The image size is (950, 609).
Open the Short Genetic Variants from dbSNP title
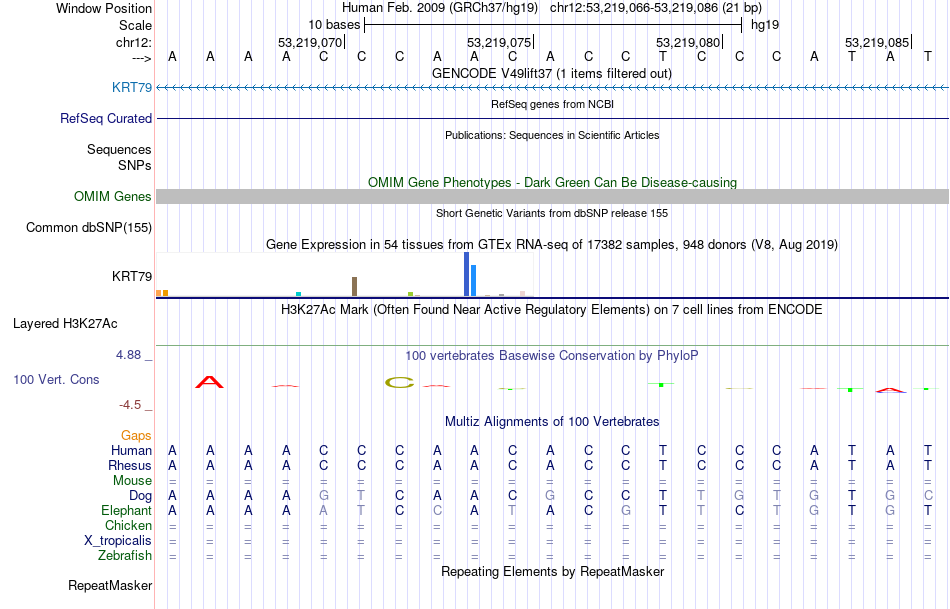552,213
